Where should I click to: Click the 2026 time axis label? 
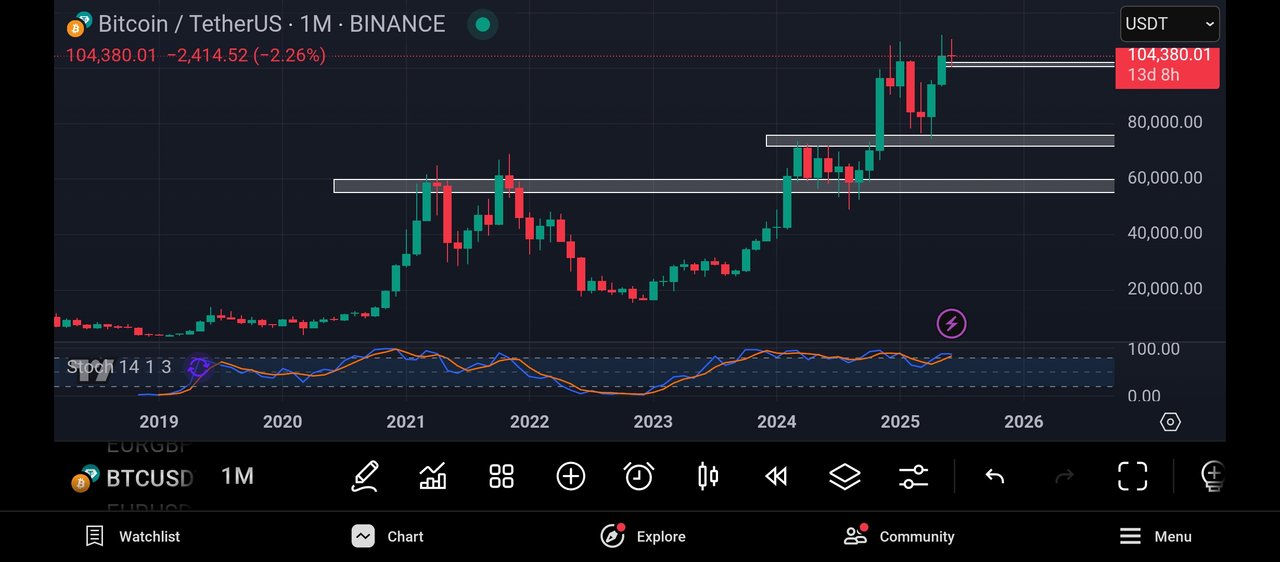(1024, 422)
